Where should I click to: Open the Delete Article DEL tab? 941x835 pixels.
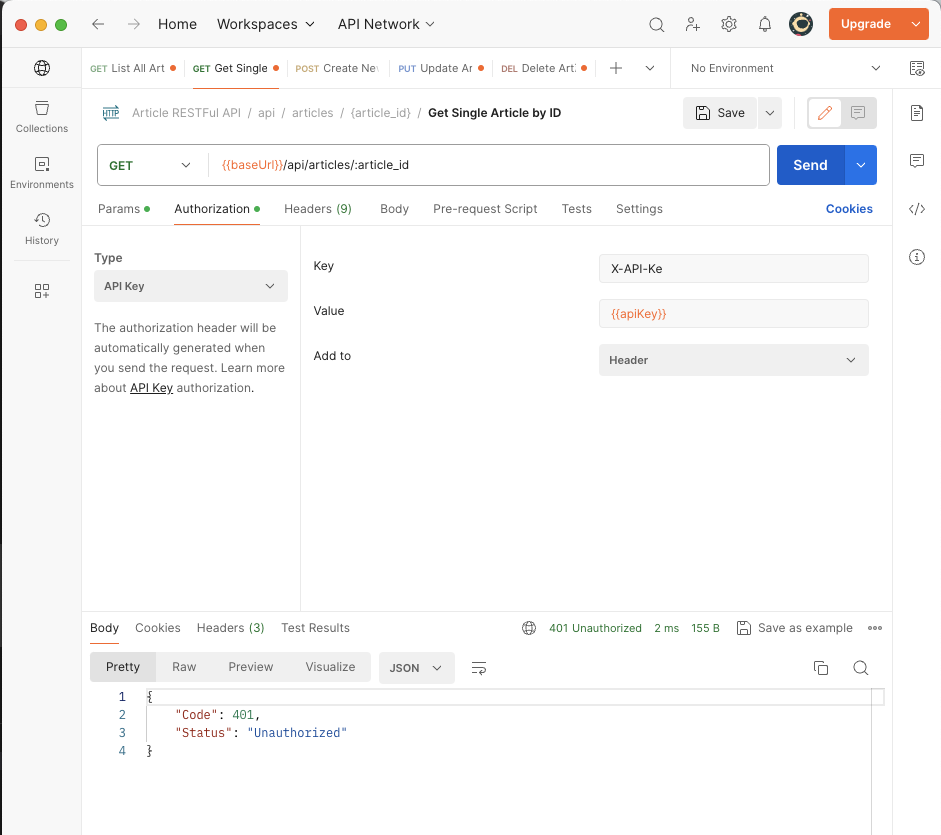pos(544,68)
